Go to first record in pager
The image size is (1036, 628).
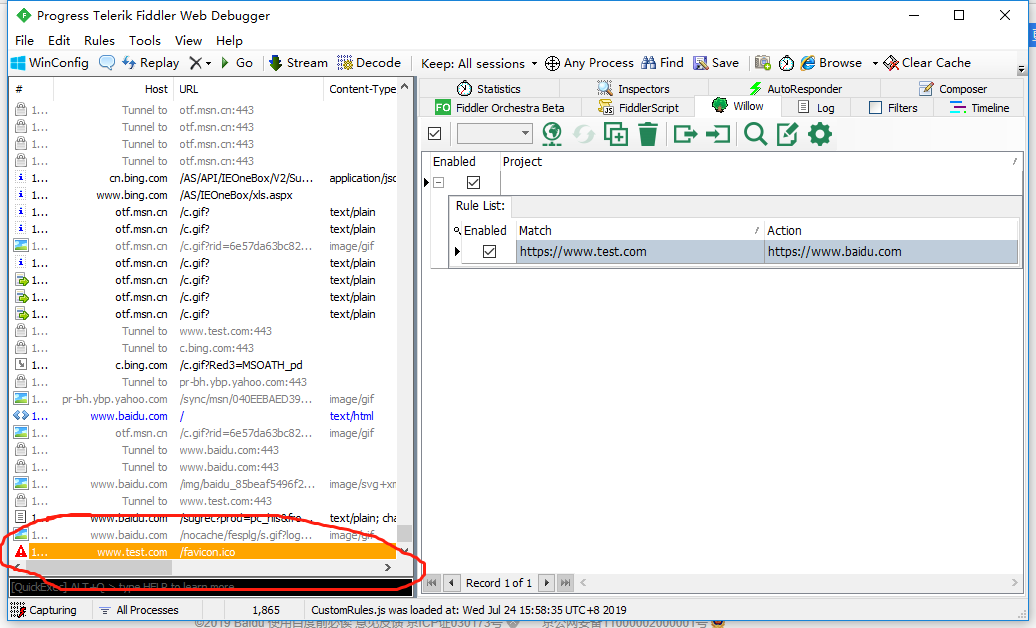[431, 582]
